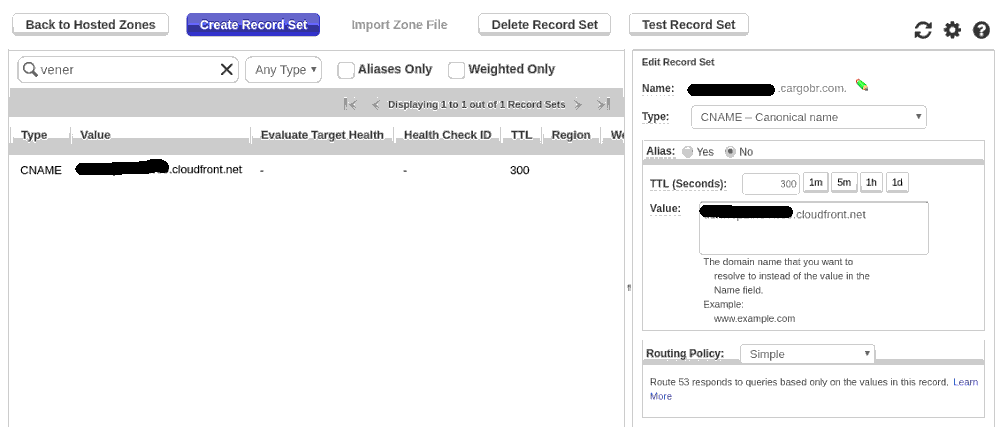The height and width of the screenshot is (427, 1000).
Task: Open the help question mark icon
Action: pyautogui.click(x=981, y=31)
